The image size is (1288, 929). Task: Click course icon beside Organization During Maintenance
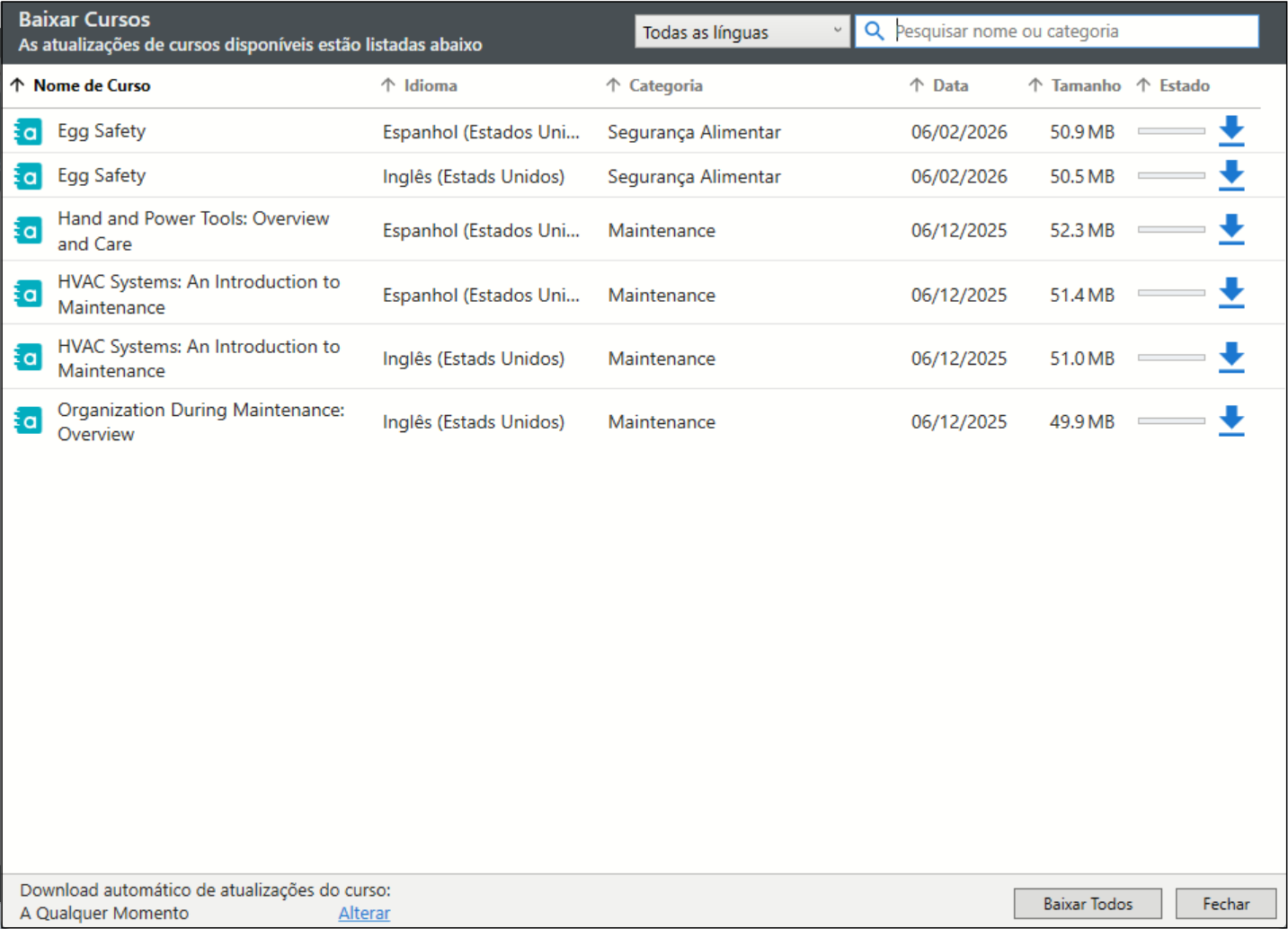click(x=28, y=420)
